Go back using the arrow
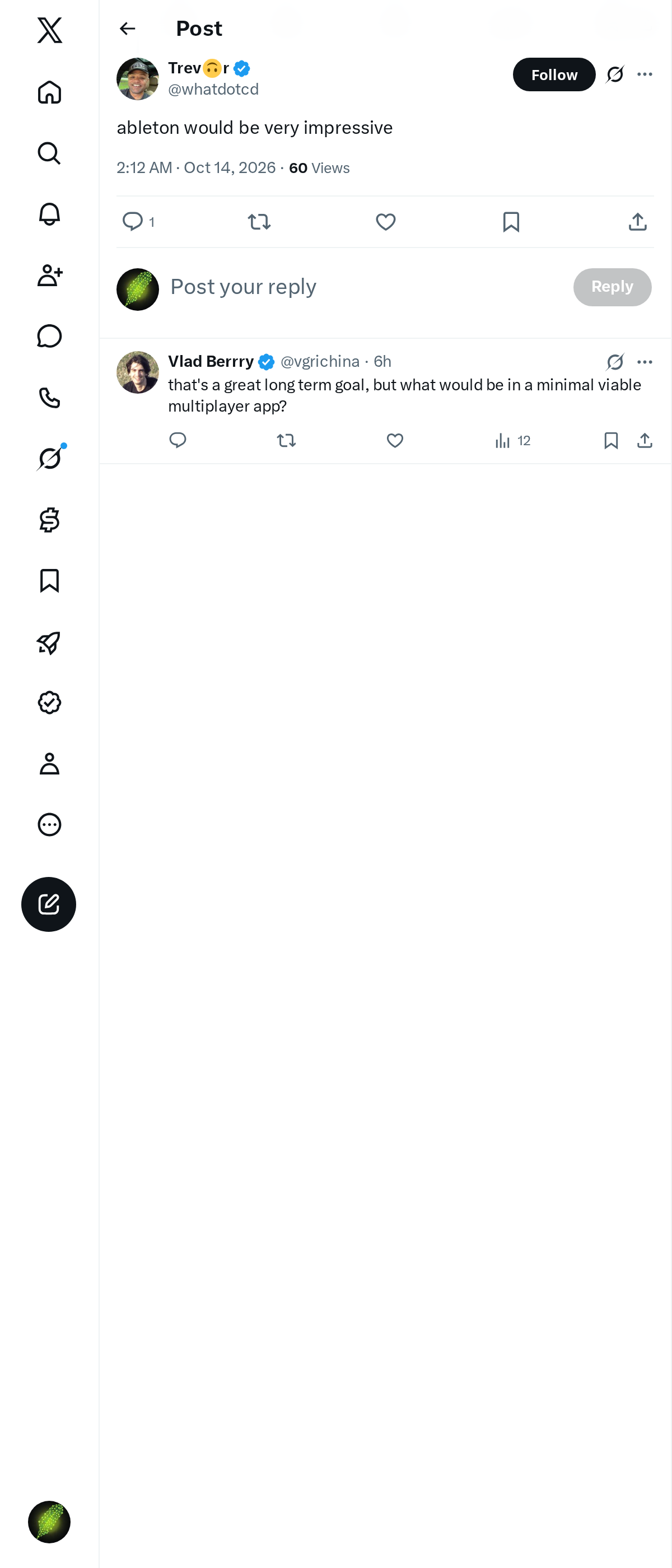 pyautogui.click(x=127, y=29)
